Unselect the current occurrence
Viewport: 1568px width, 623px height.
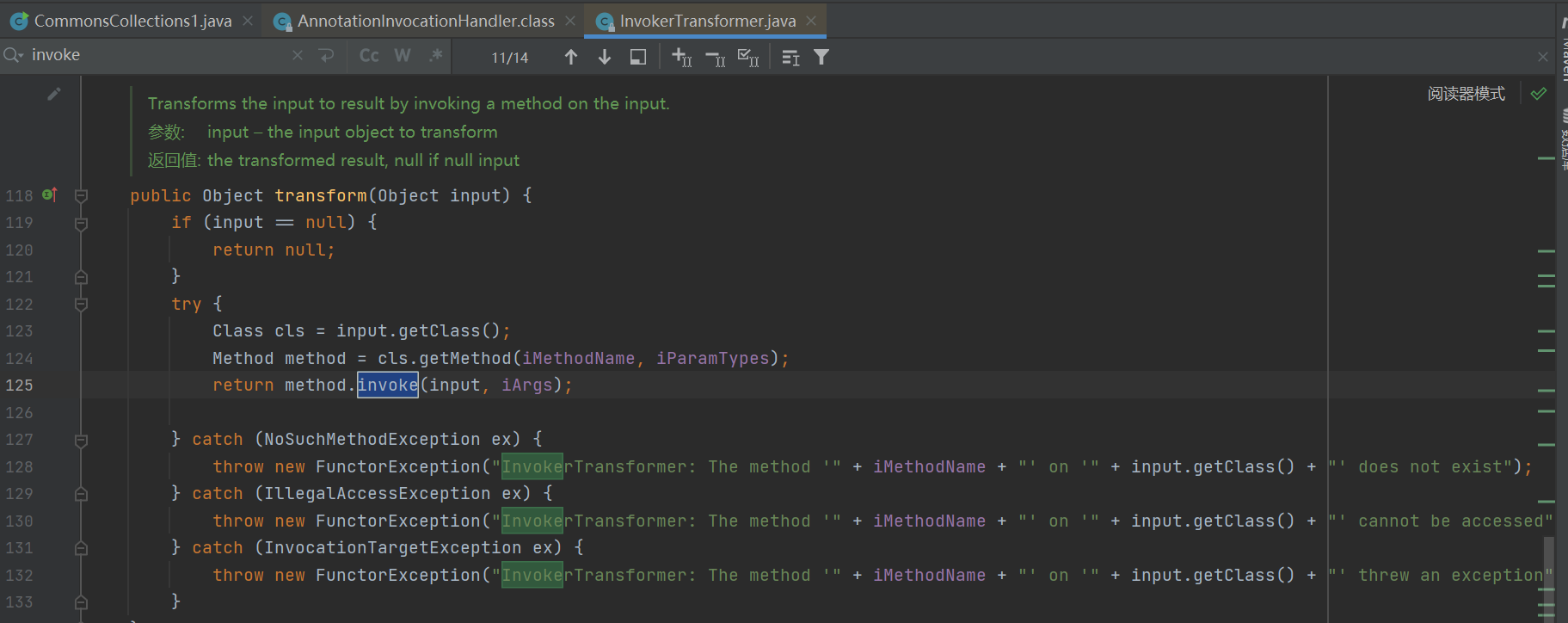[716, 57]
